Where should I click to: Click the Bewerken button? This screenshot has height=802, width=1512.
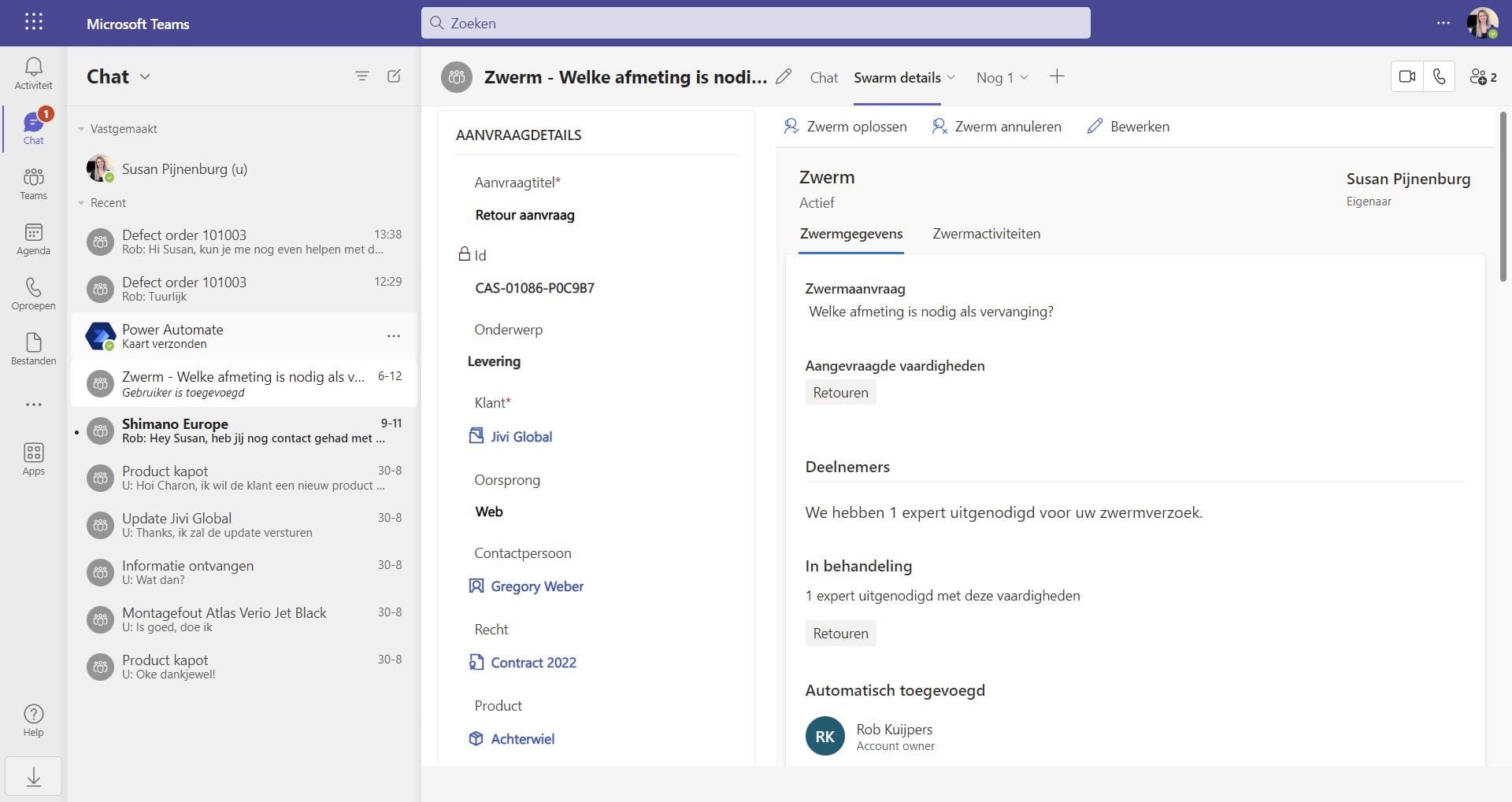click(x=1128, y=127)
